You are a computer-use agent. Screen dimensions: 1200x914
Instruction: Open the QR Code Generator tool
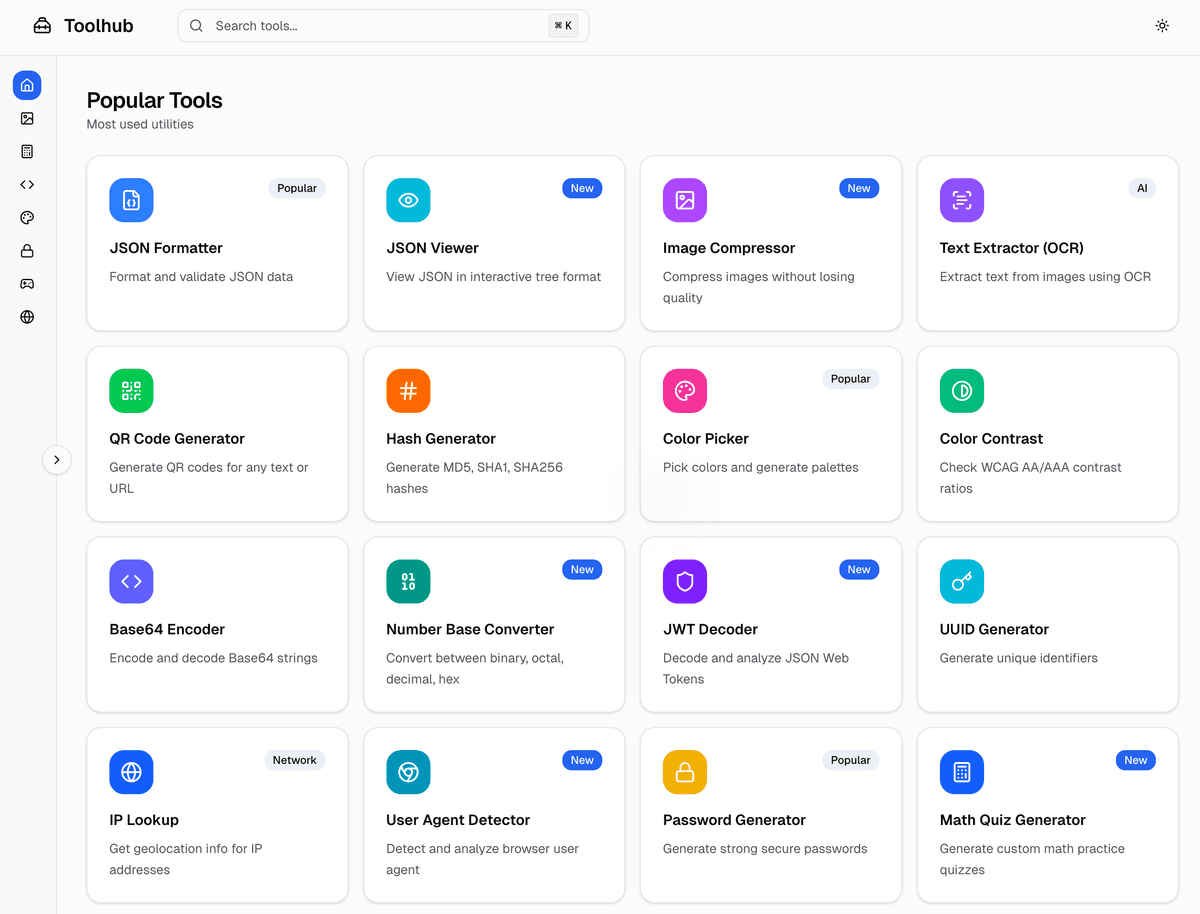tap(217, 433)
